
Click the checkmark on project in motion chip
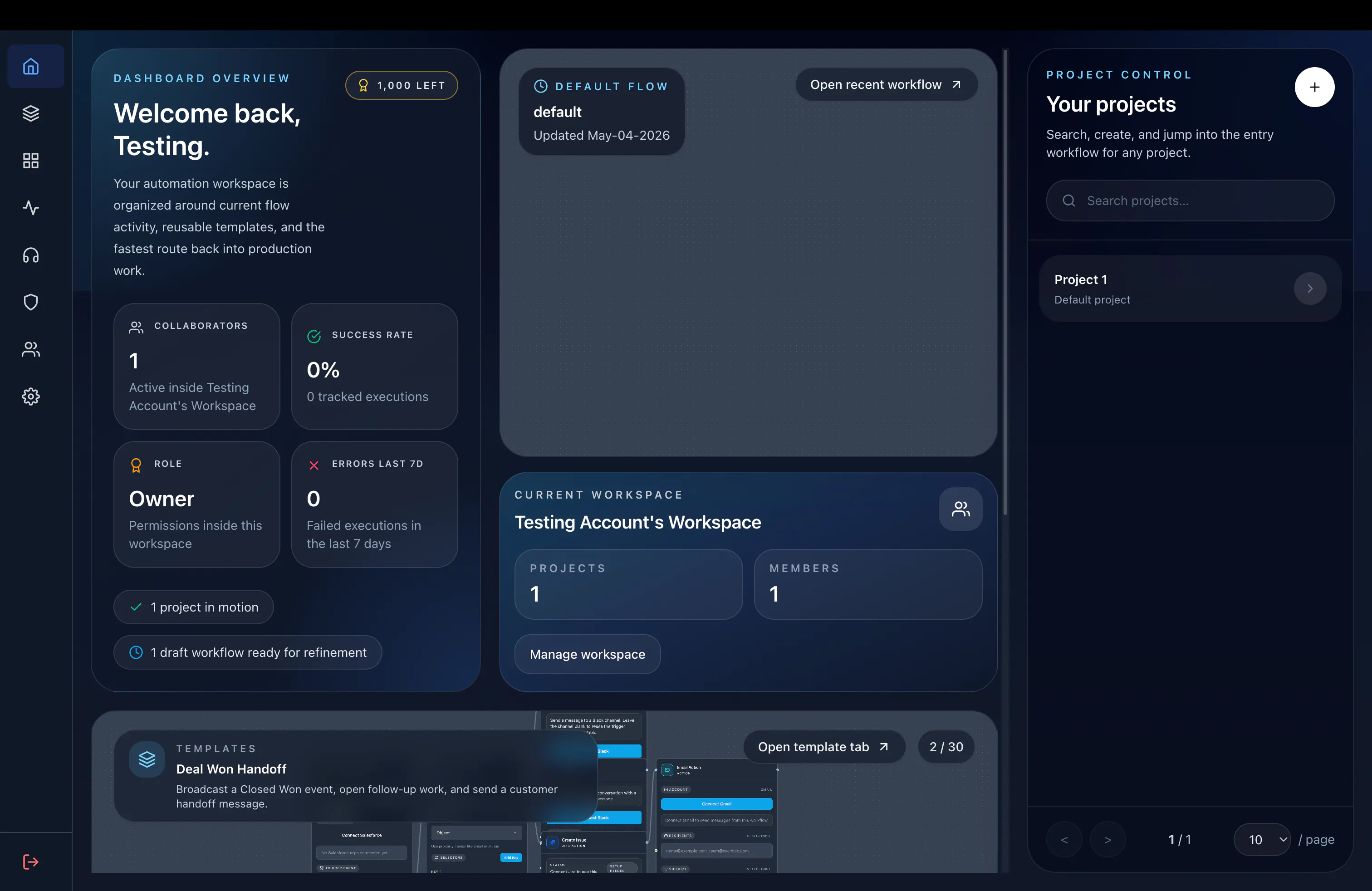(136, 607)
